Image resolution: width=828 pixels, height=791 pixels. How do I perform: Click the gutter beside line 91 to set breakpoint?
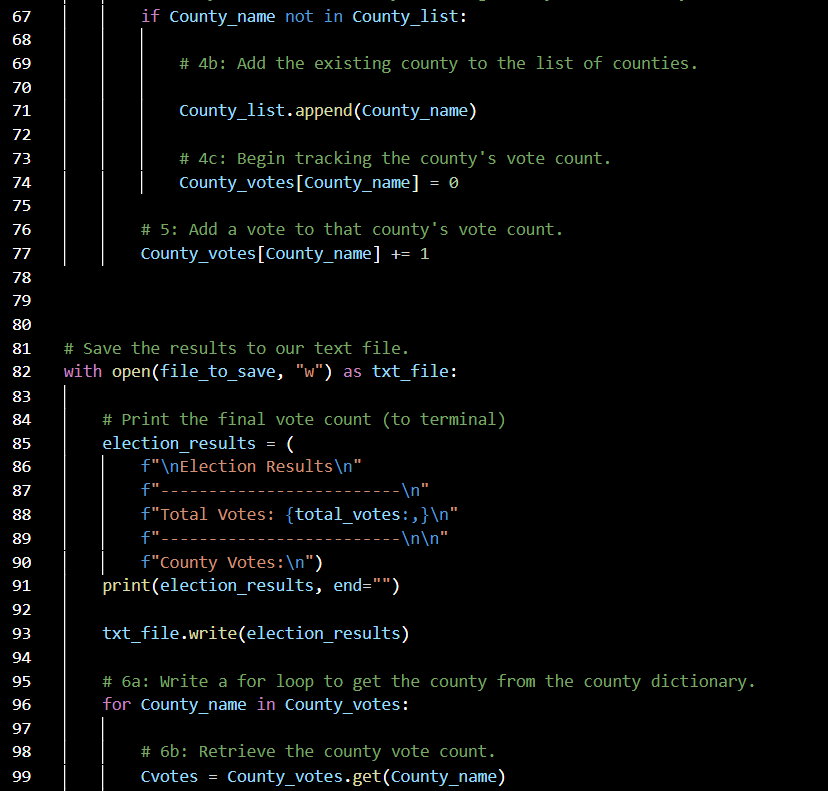point(47,585)
